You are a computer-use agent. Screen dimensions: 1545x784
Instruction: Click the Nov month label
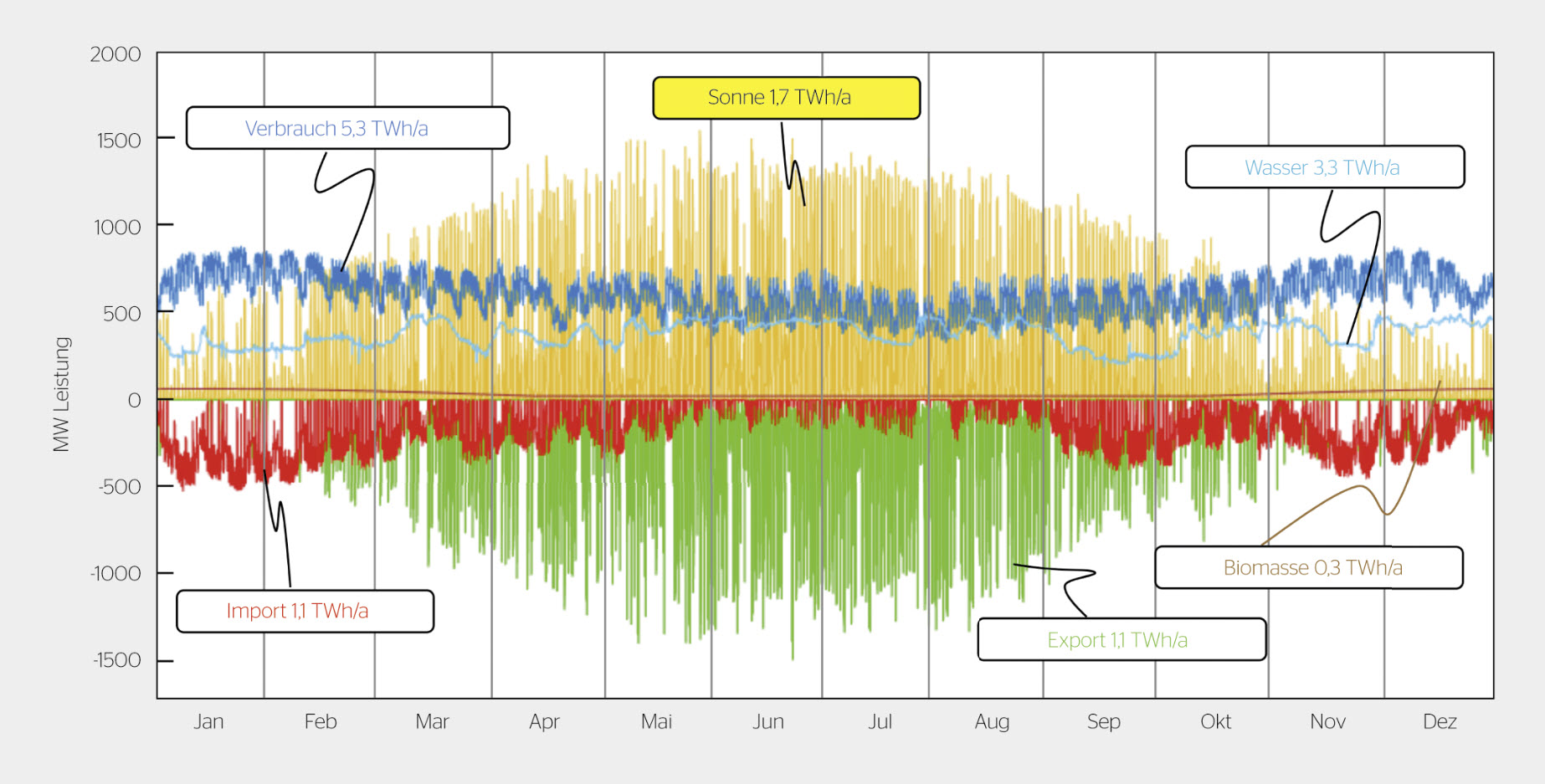[x=1327, y=721]
